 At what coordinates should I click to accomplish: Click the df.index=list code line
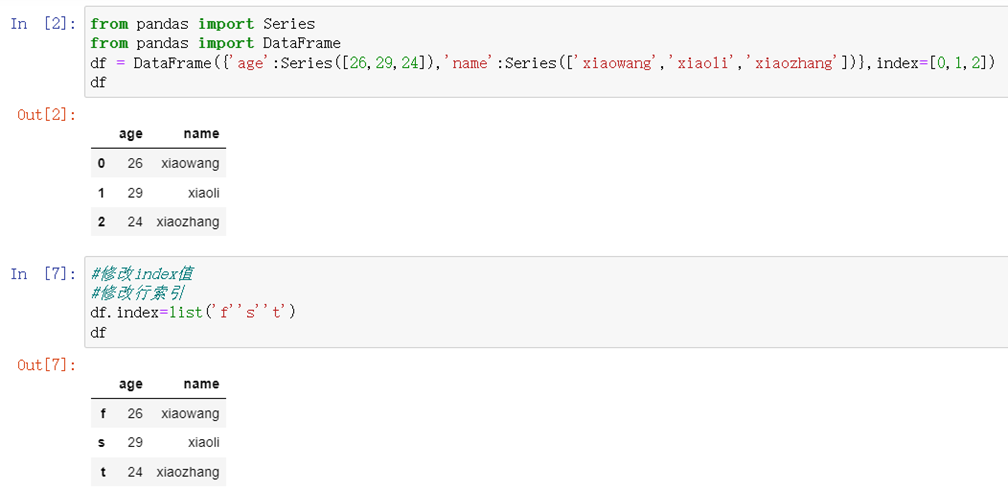[193, 313]
